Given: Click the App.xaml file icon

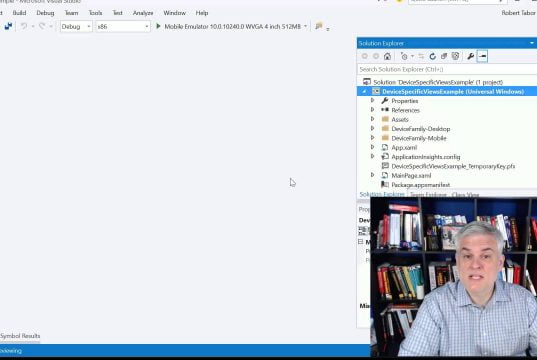Looking at the screenshot, I should pos(385,147).
